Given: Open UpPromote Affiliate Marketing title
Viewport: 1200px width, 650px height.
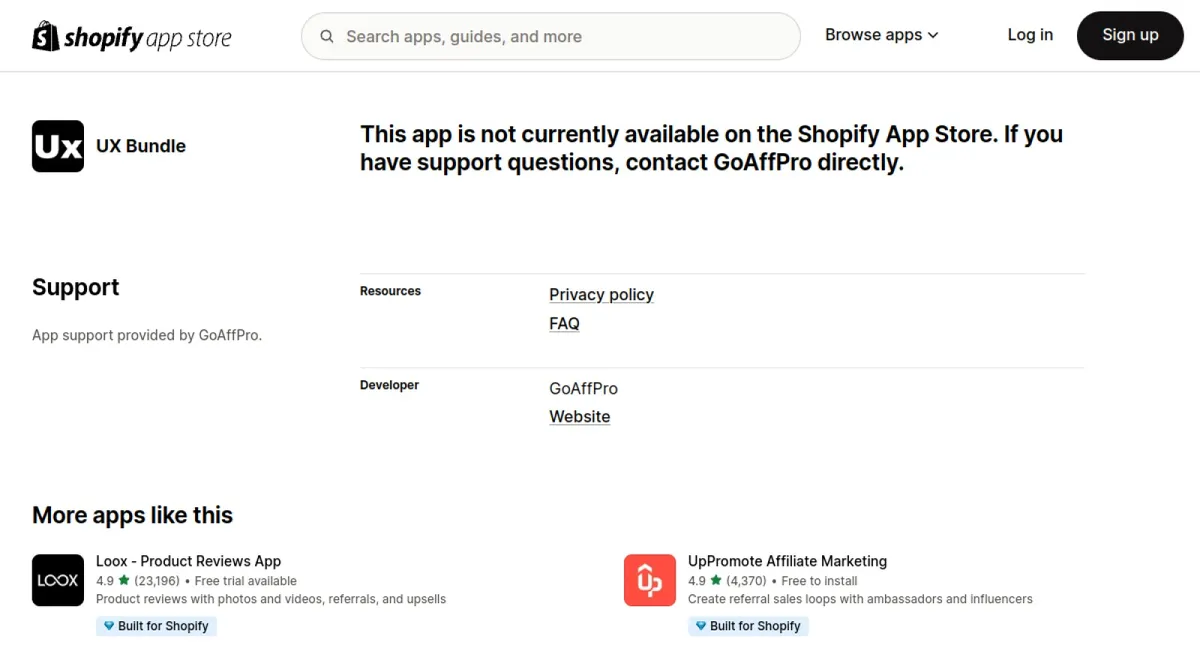Looking at the screenshot, I should (x=787, y=561).
